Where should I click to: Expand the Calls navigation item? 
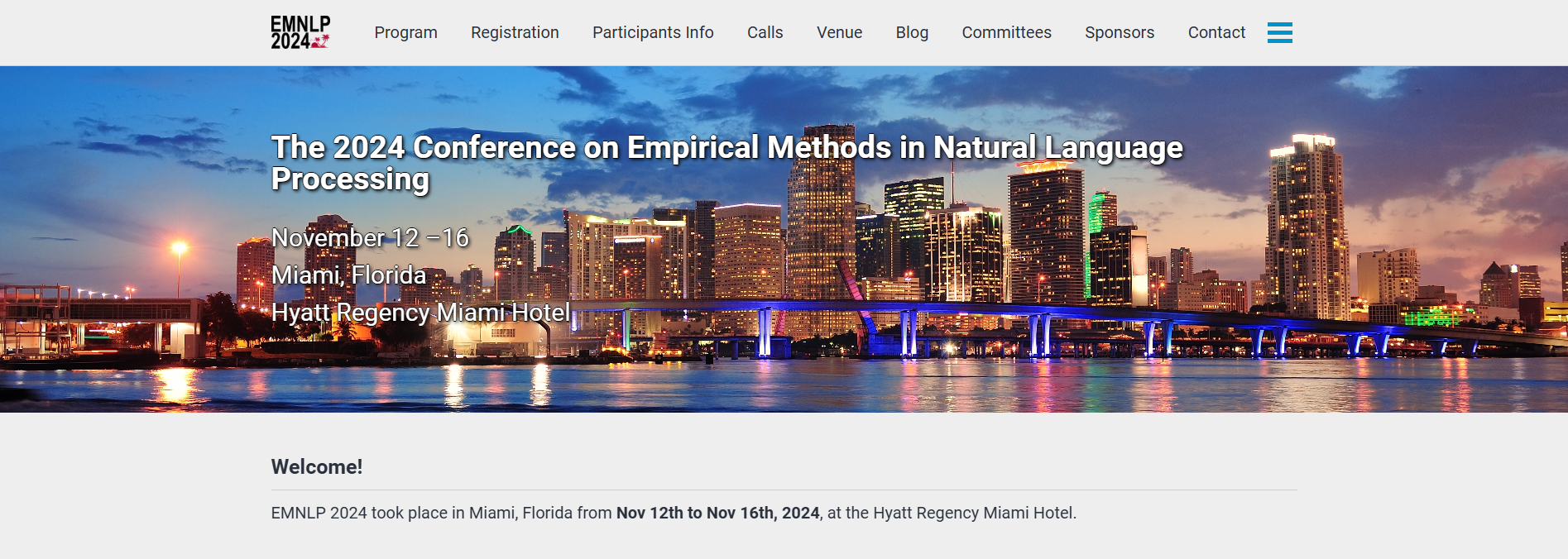point(765,32)
